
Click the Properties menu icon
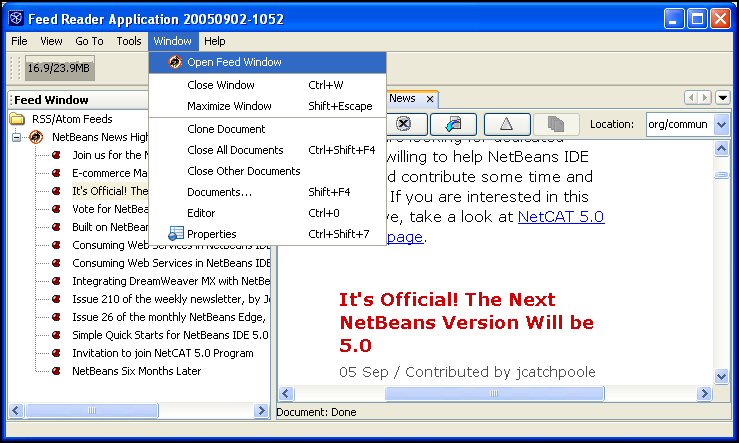point(176,233)
